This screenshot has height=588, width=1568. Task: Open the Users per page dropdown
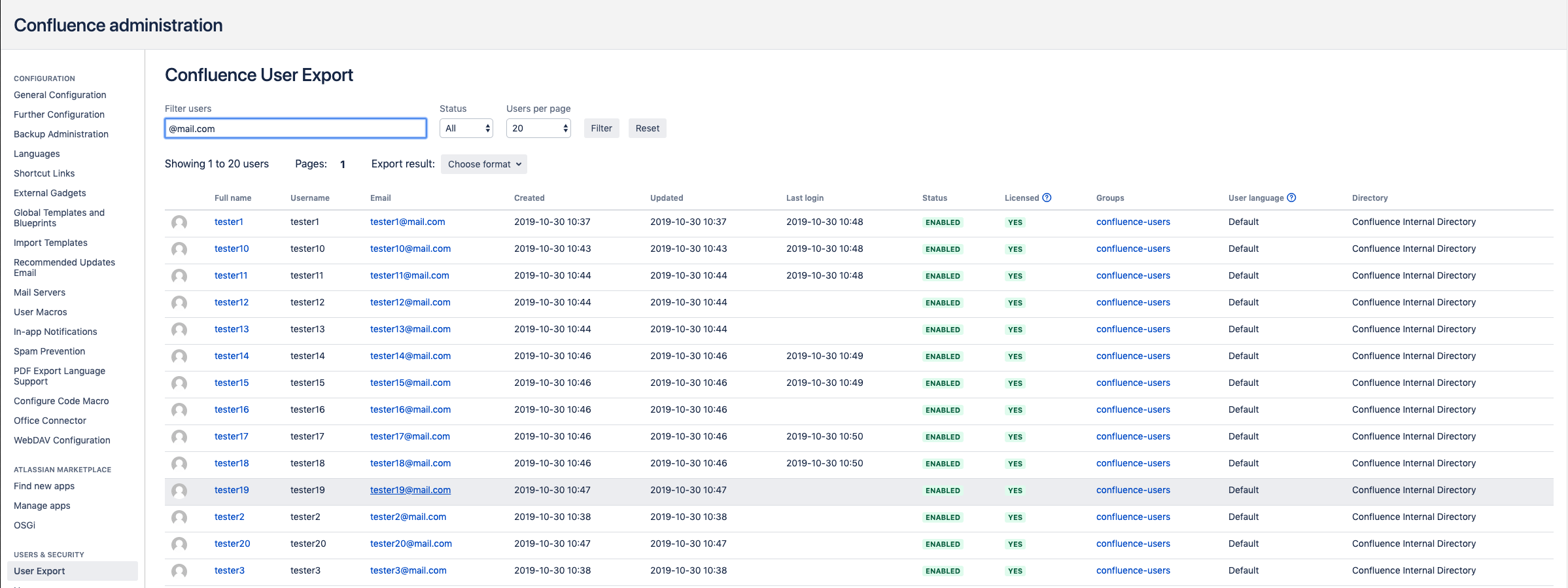(x=538, y=128)
